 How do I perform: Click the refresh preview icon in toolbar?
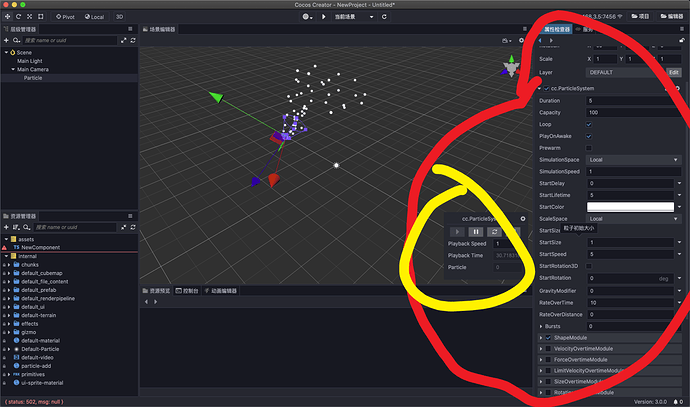coord(384,17)
